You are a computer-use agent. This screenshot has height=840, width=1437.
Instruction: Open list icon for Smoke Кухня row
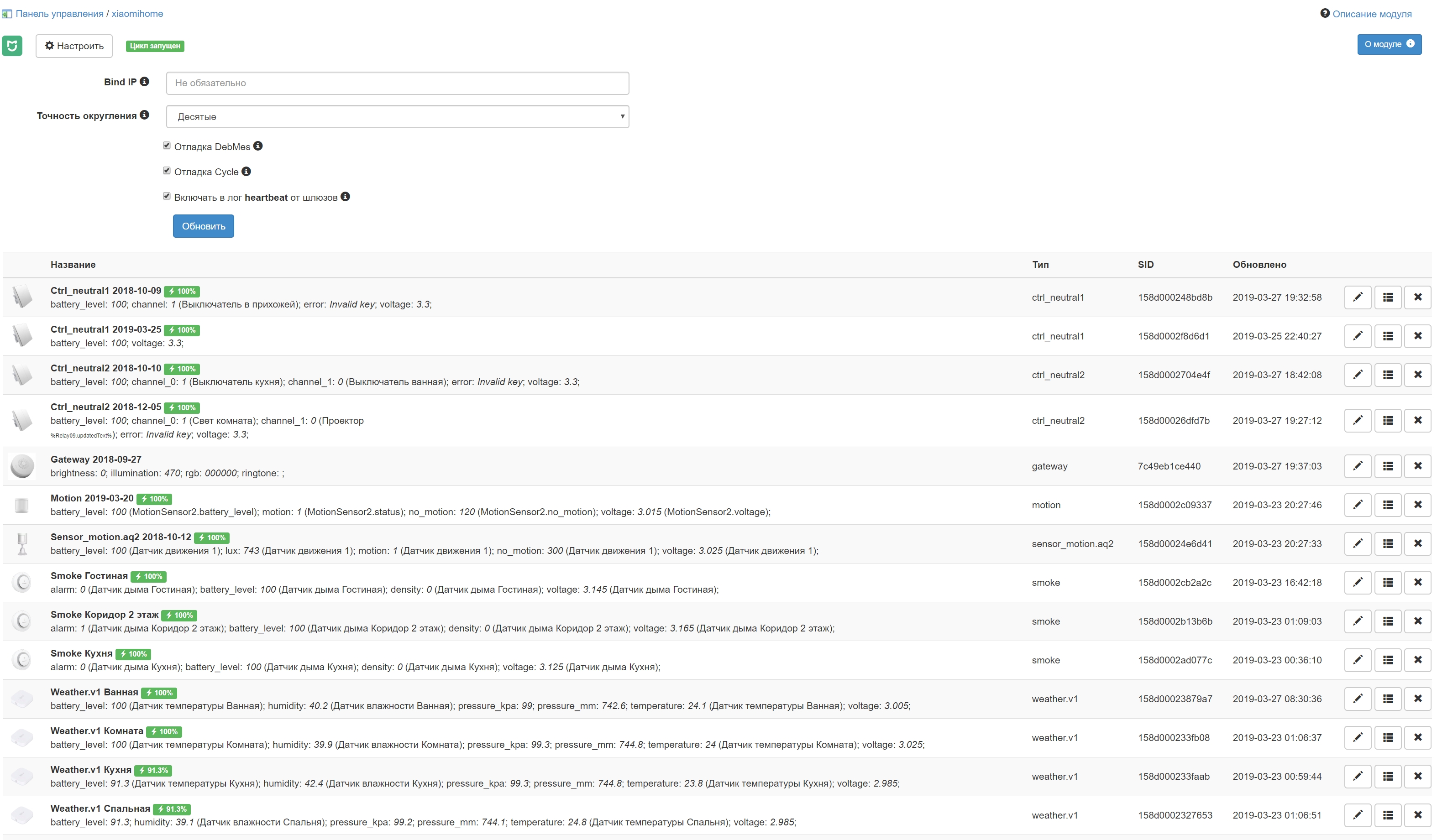click(x=1387, y=660)
